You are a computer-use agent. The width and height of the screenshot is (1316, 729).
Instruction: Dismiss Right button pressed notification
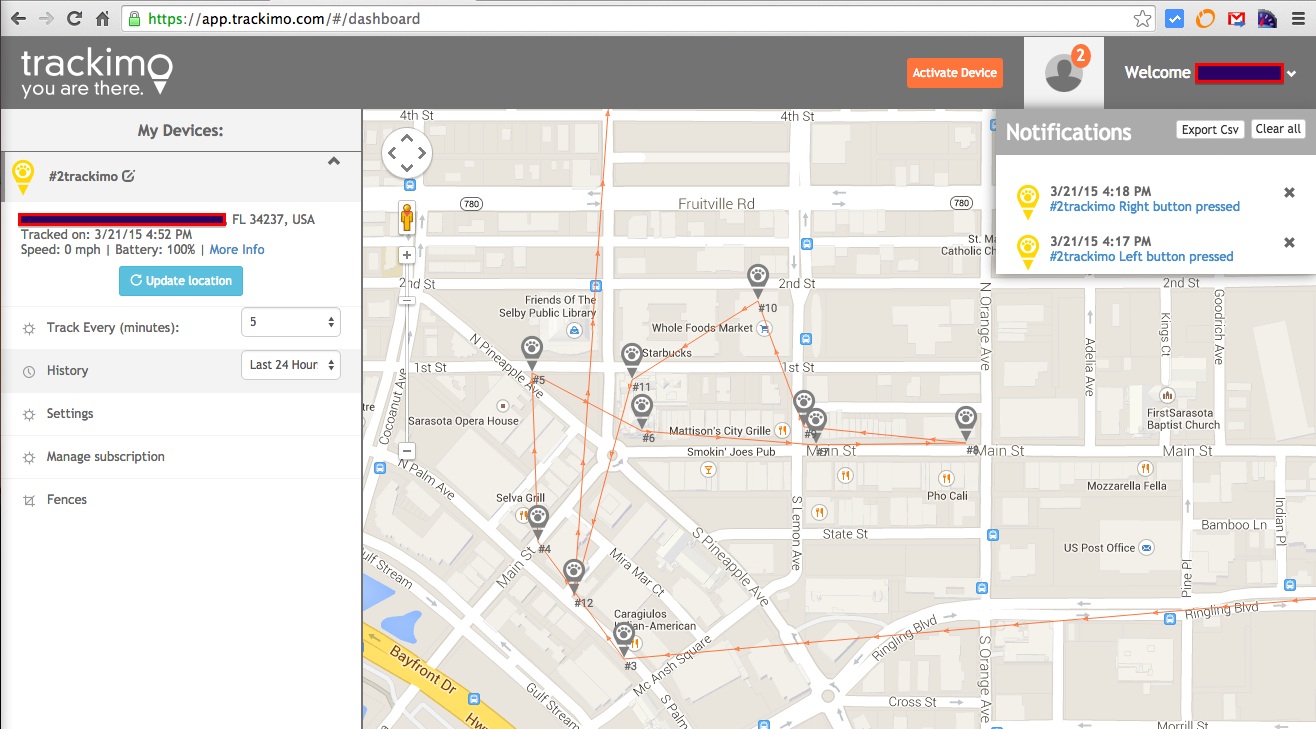pyautogui.click(x=1289, y=192)
